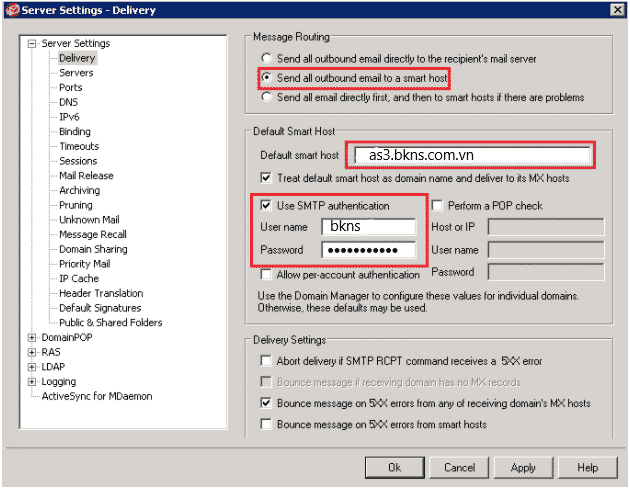Image resolution: width=630 pixels, height=489 pixels.
Task: Open the Ports settings page
Action: tap(71, 88)
